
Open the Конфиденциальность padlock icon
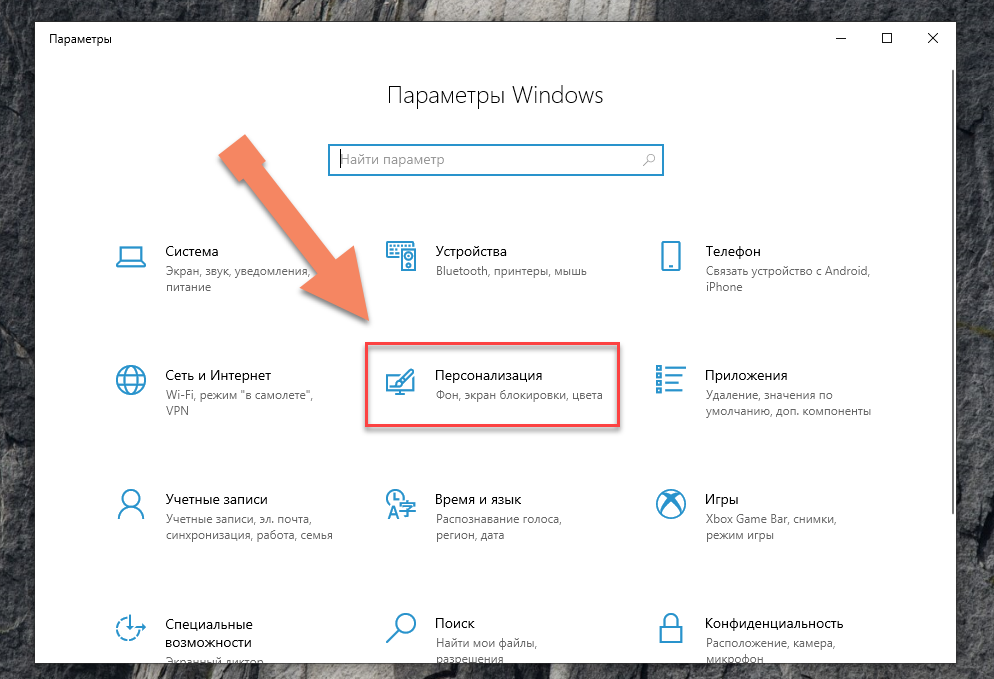pyautogui.click(x=671, y=628)
